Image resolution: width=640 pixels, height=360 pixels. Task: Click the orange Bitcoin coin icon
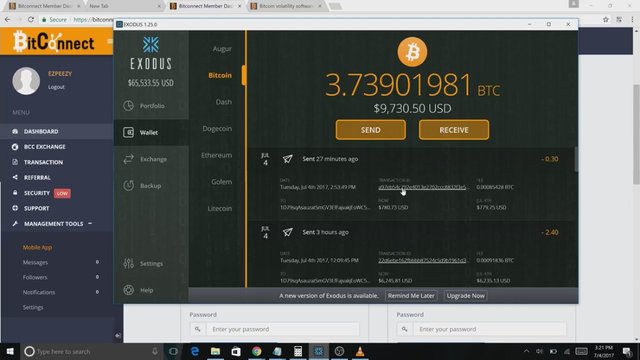click(412, 52)
